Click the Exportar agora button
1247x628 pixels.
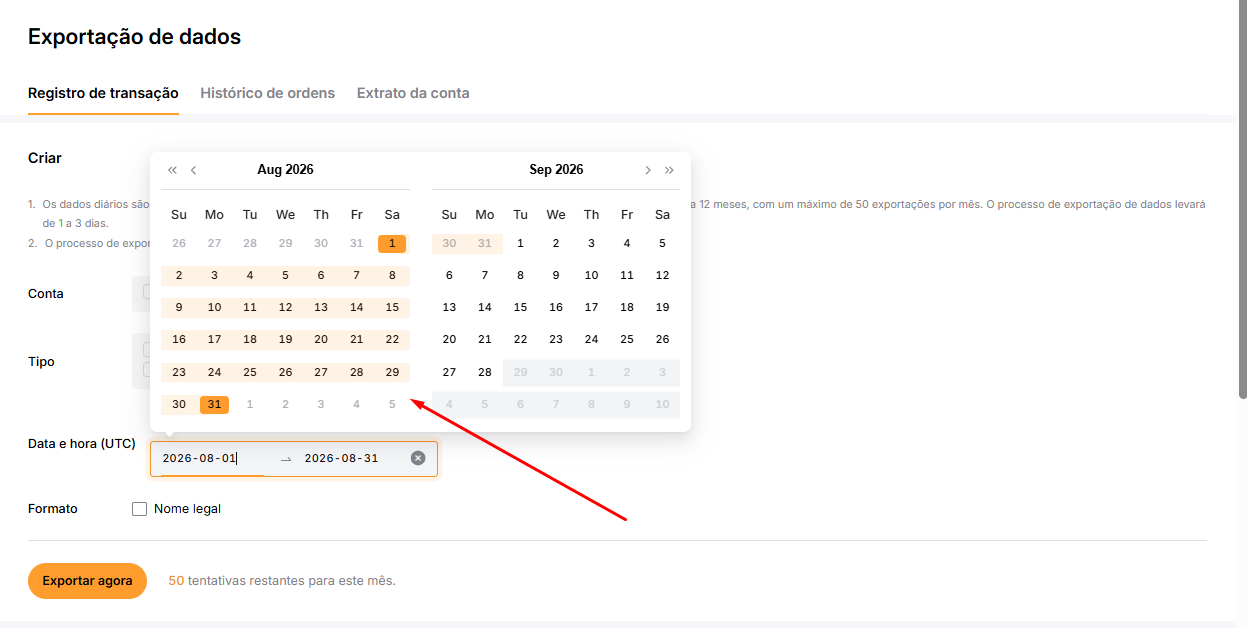coord(87,581)
